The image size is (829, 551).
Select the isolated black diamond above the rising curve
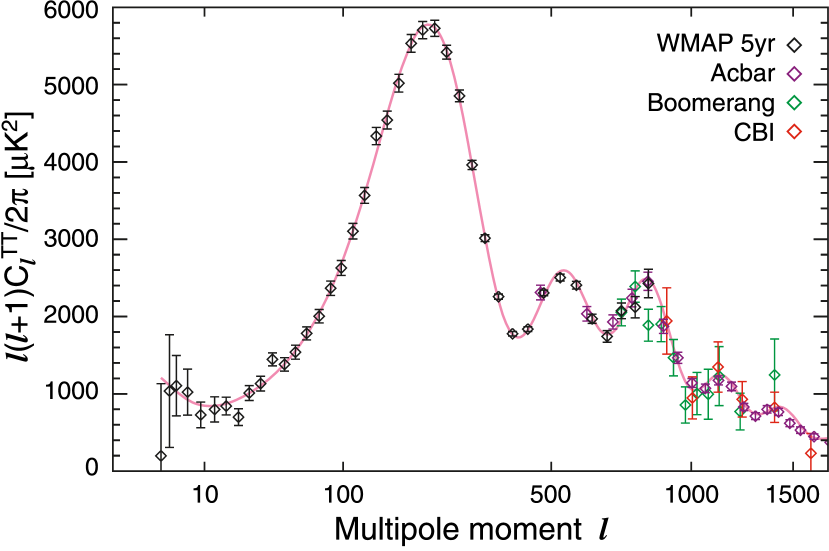coord(272,359)
